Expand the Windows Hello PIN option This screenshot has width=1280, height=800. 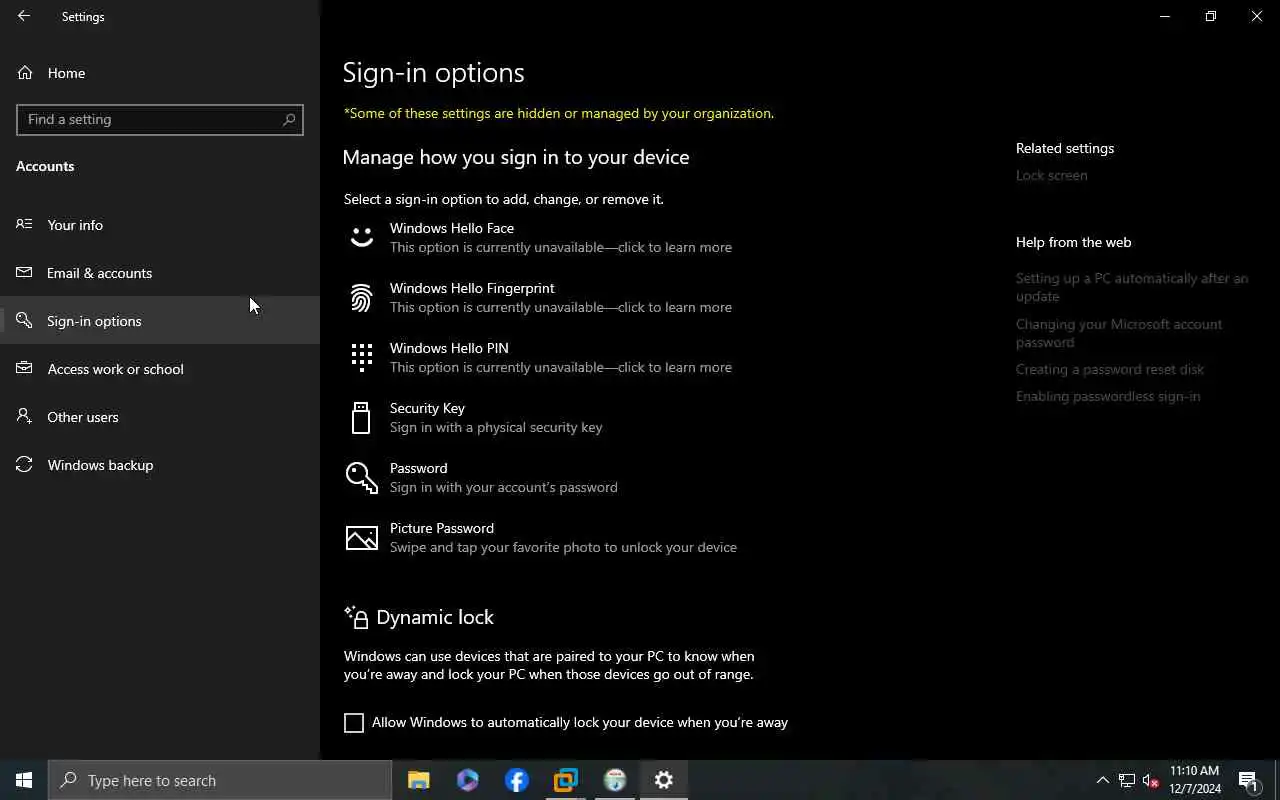pyautogui.click(x=561, y=358)
